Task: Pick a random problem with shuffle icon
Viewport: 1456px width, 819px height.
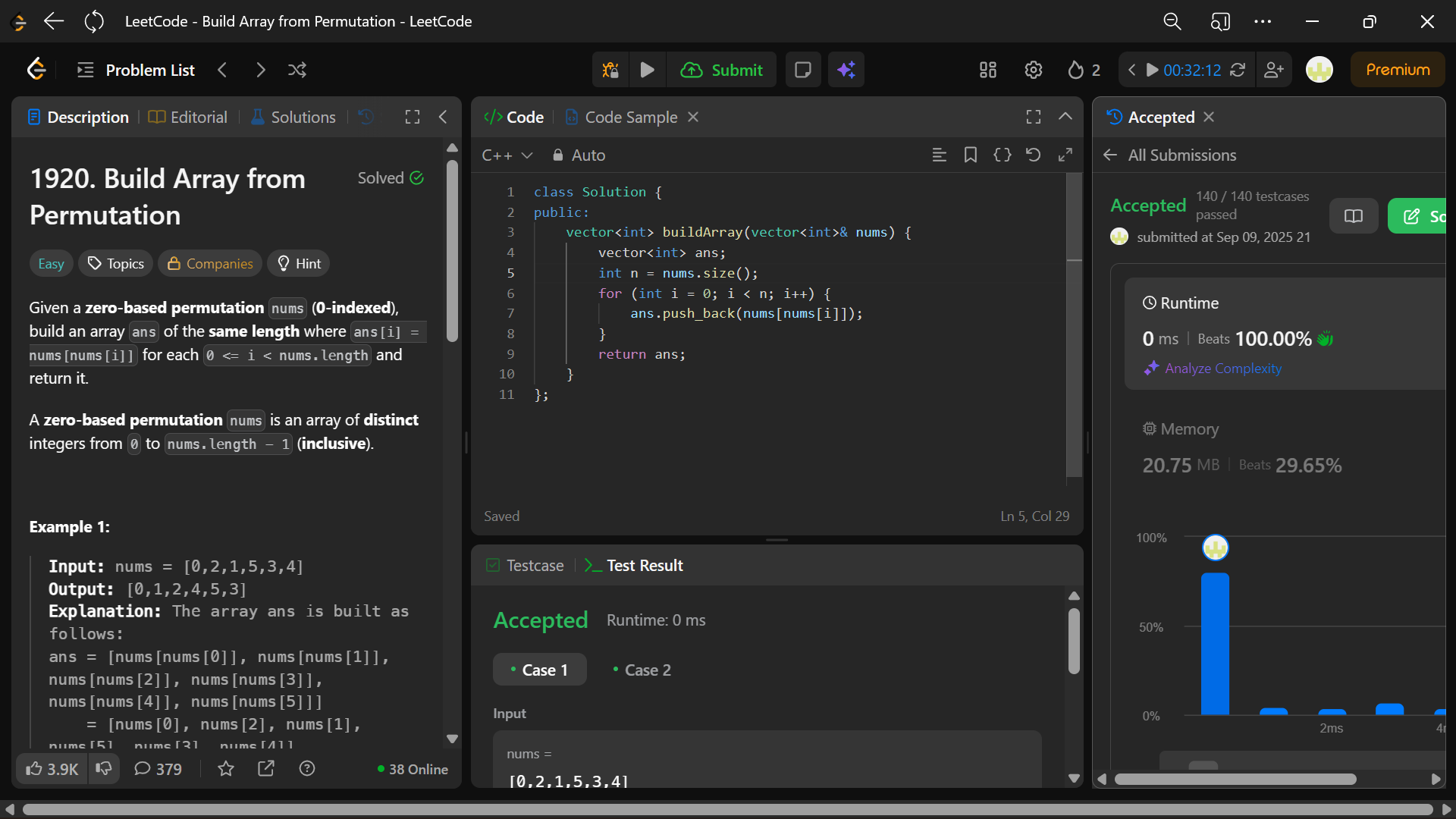Action: click(x=297, y=70)
